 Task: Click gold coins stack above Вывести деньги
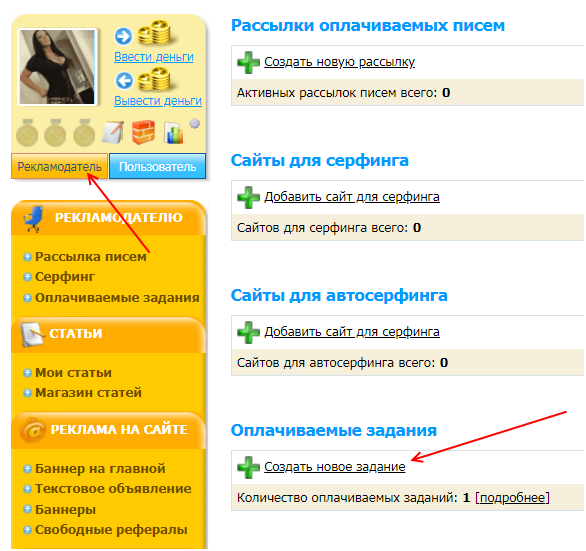(x=154, y=79)
